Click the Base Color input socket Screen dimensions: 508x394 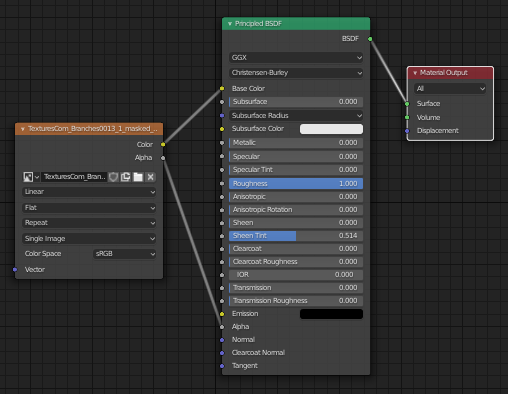[x=222, y=88]
